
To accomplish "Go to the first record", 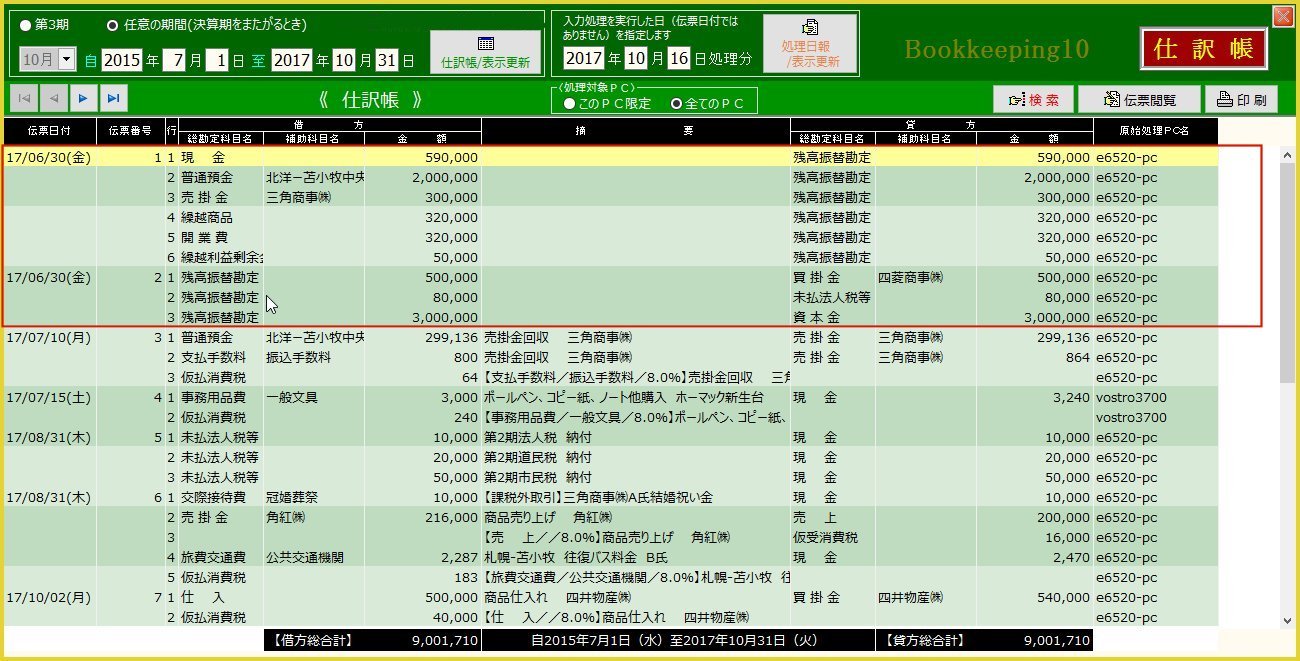I will click(x=24, y=98).
